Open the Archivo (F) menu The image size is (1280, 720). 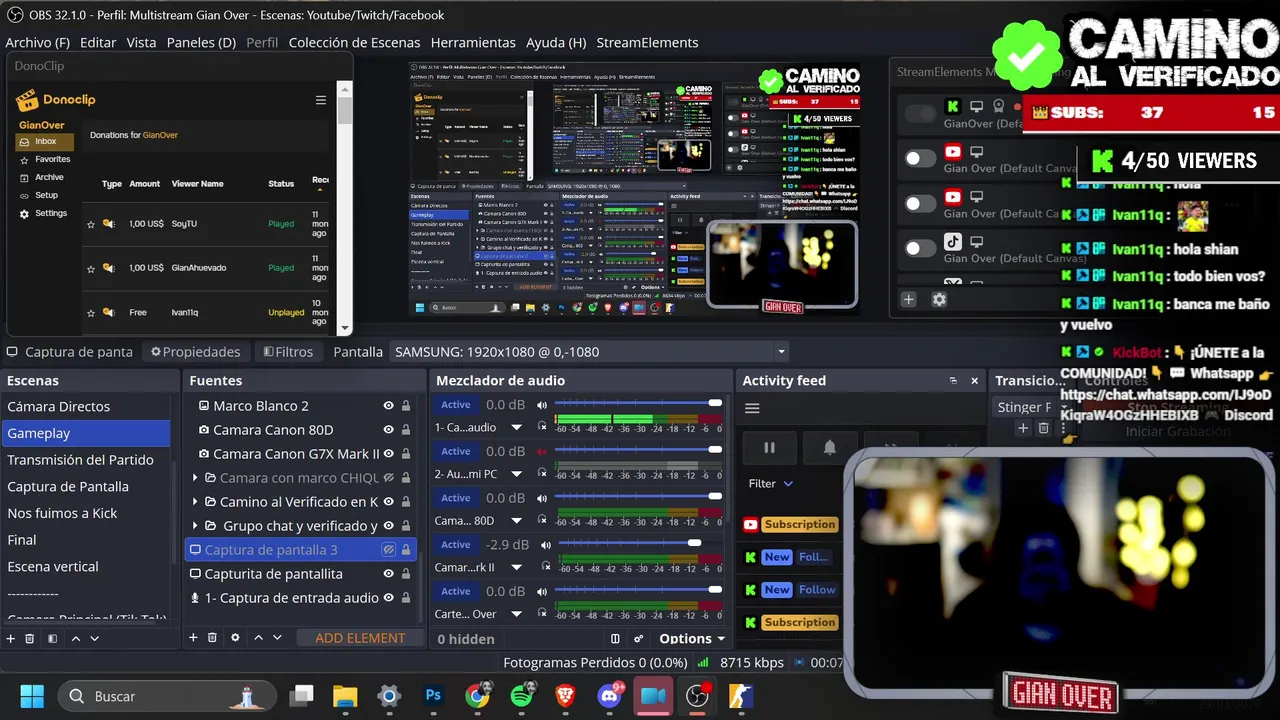pyautogui.click(x=38, y=42)
